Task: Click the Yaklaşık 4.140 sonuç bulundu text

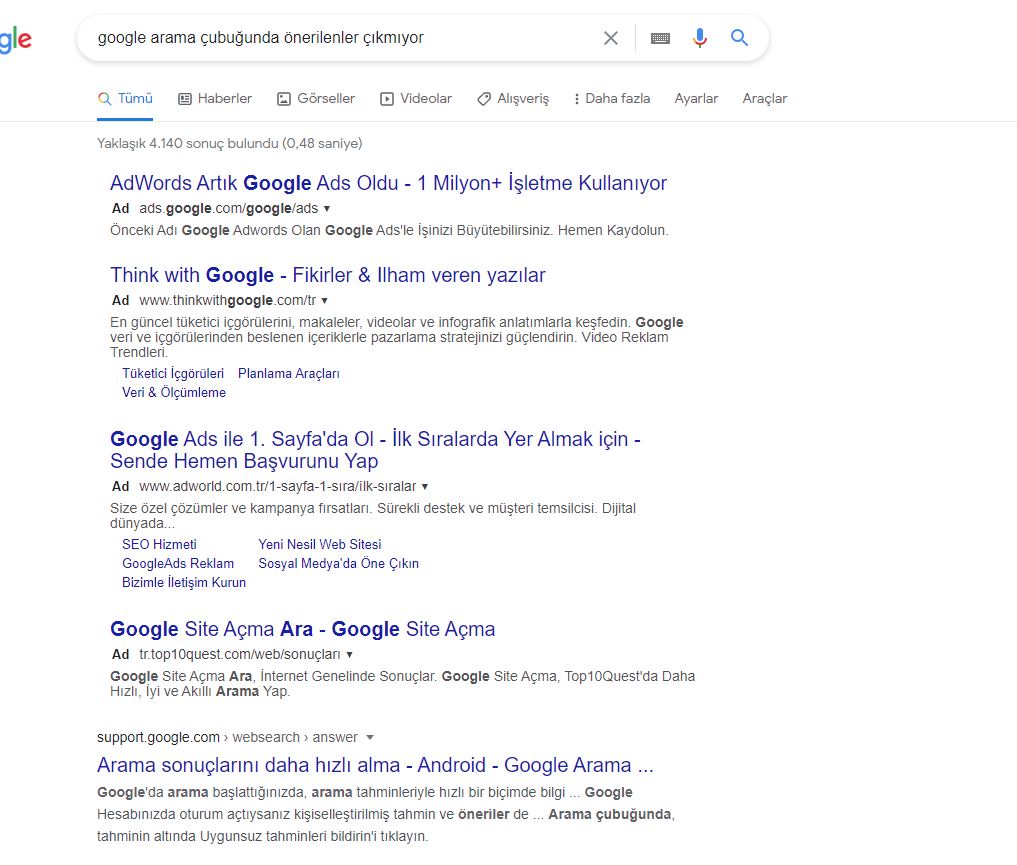Action: [230, 143]
